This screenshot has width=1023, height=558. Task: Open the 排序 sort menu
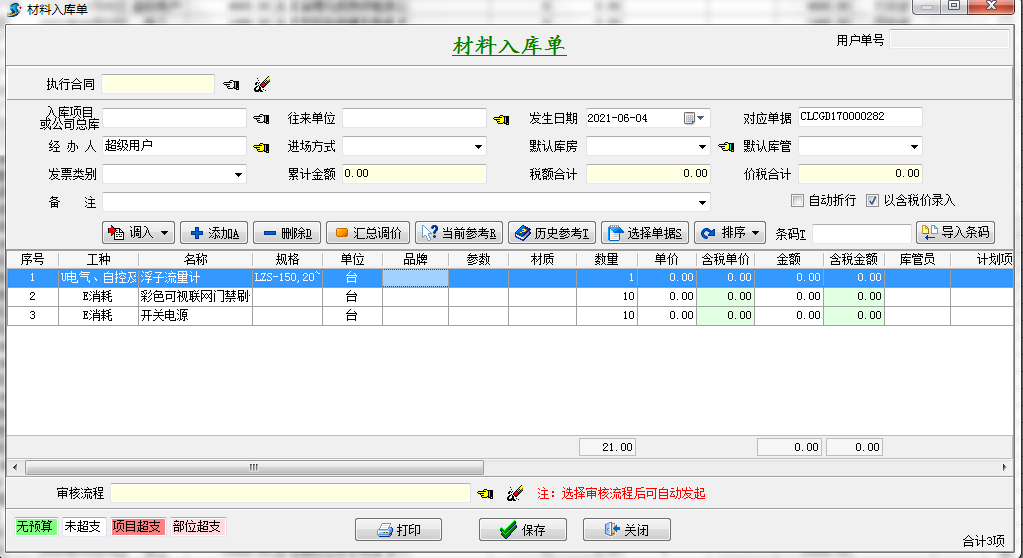tap(729, 233)
